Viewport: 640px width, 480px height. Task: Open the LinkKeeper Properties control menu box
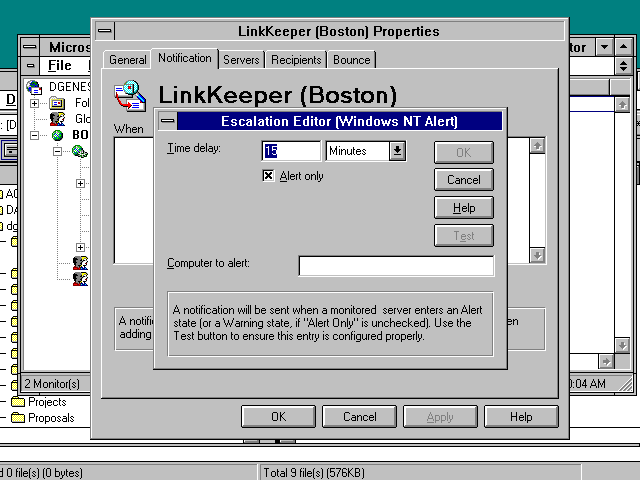[x=105, y=31]
